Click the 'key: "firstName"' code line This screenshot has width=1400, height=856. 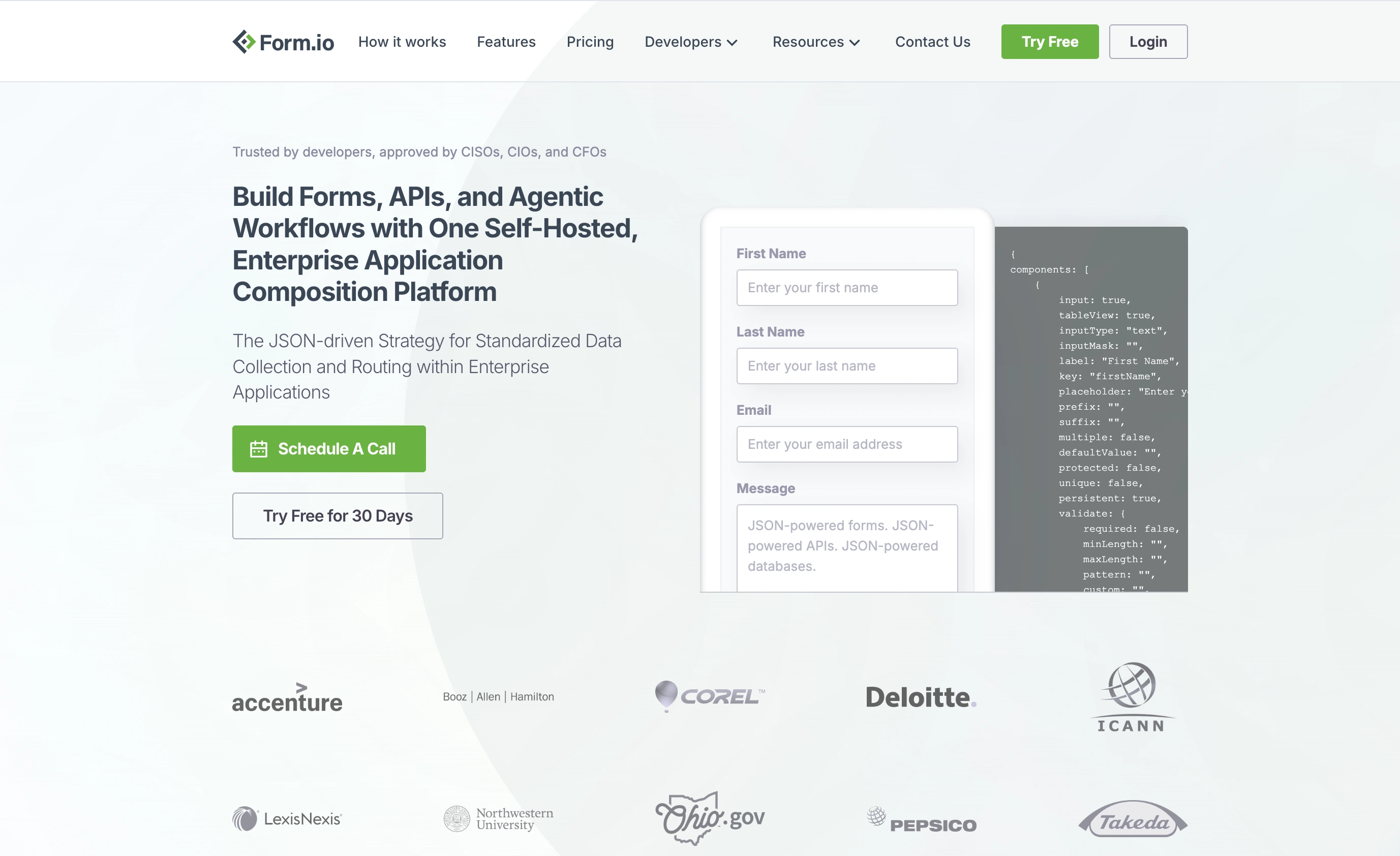tap(1110, 376)
